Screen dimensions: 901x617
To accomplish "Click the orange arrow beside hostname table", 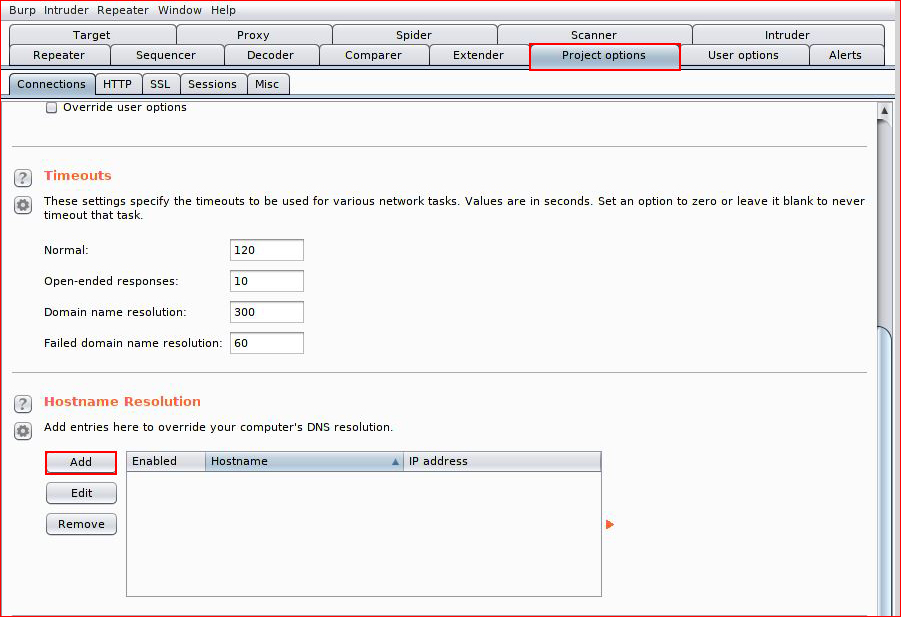I will [x=610, y=524].
